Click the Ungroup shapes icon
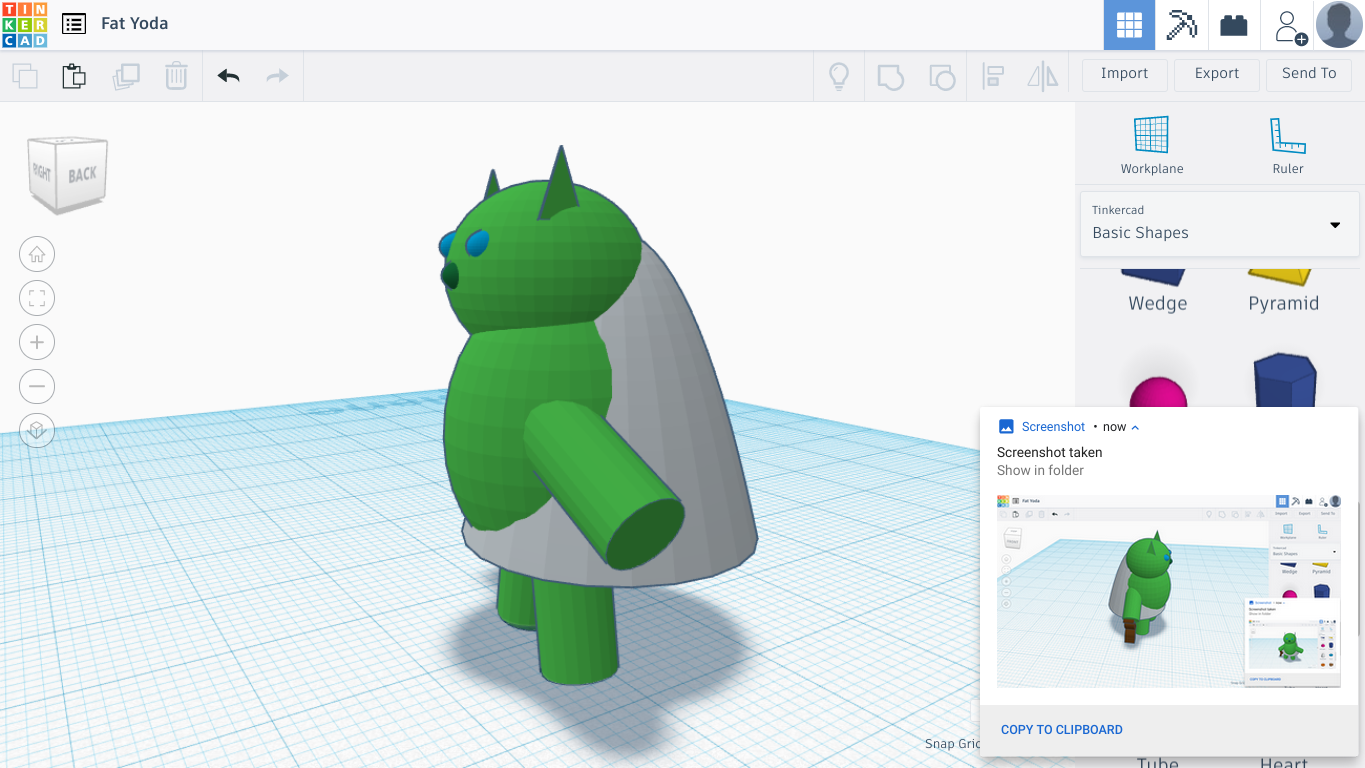This screenshot has width=1365, height=768. (942, 76)
